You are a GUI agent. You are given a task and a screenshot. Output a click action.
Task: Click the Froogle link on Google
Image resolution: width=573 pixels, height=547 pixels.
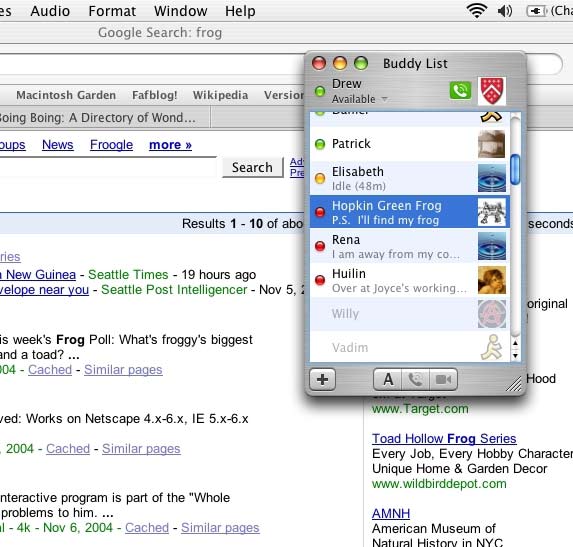pos(111,145)
